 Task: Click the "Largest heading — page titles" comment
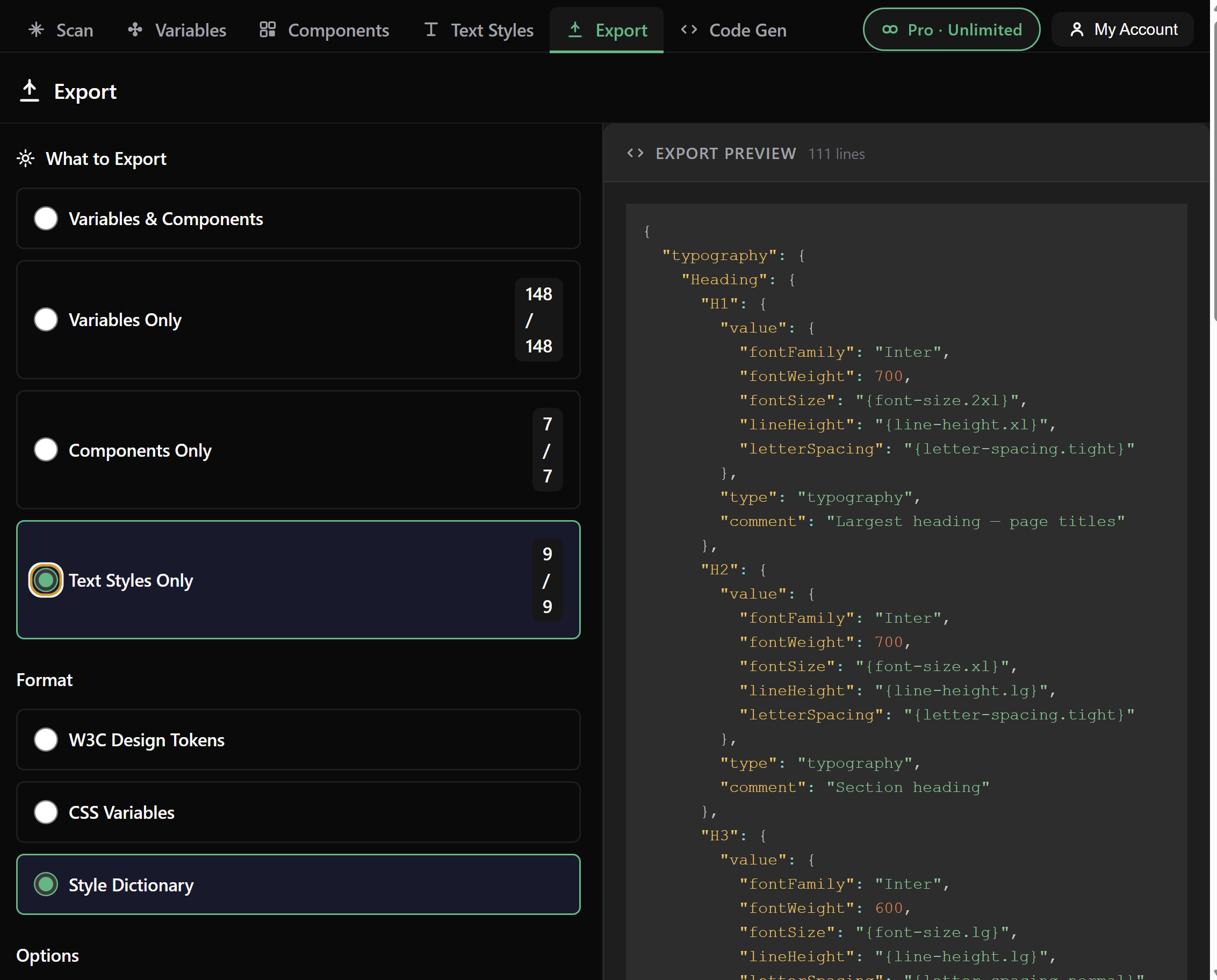click(x=976, y=522)
